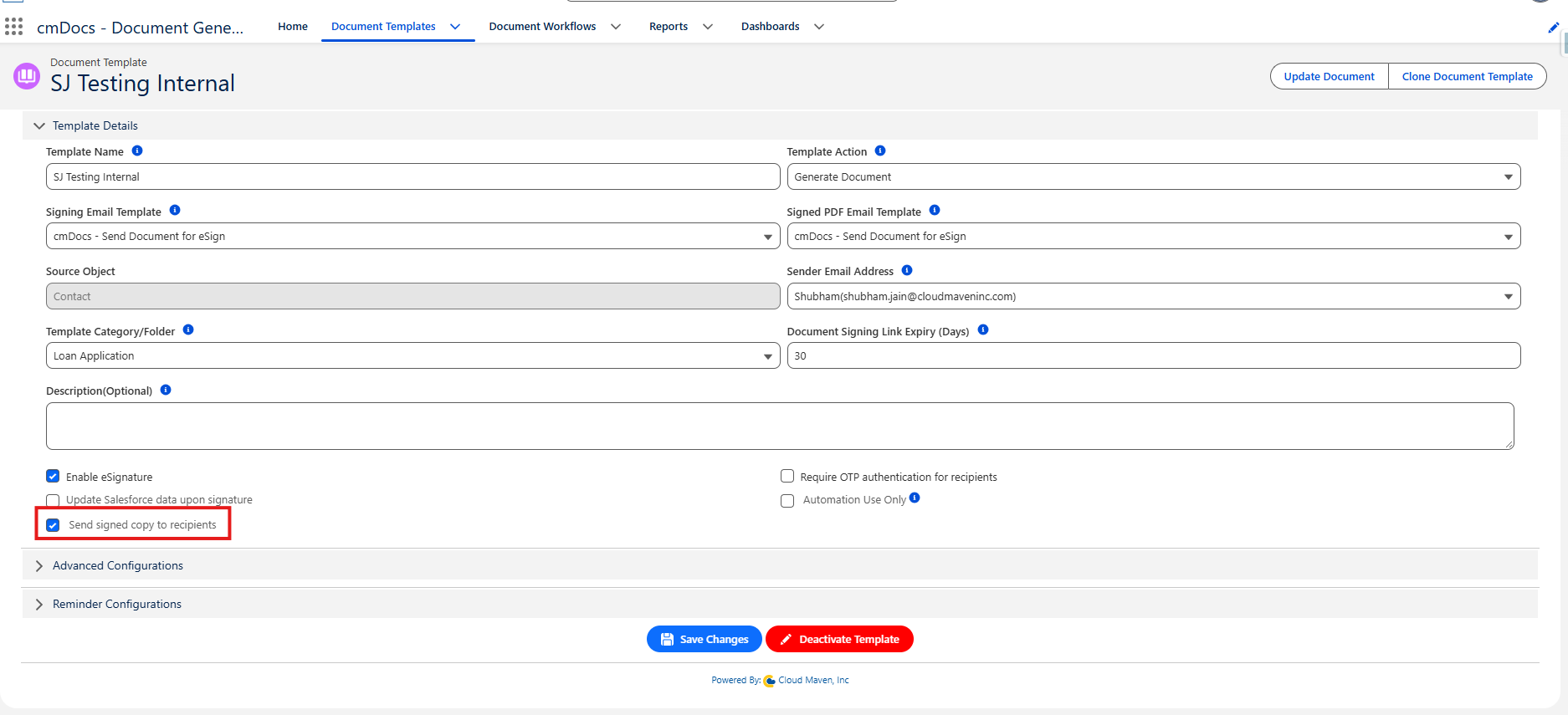Image resolution: width=1568 pixels, height=715 pixels.
Task: Check Require OTP authentication for recipients
Action: (787, 477)
